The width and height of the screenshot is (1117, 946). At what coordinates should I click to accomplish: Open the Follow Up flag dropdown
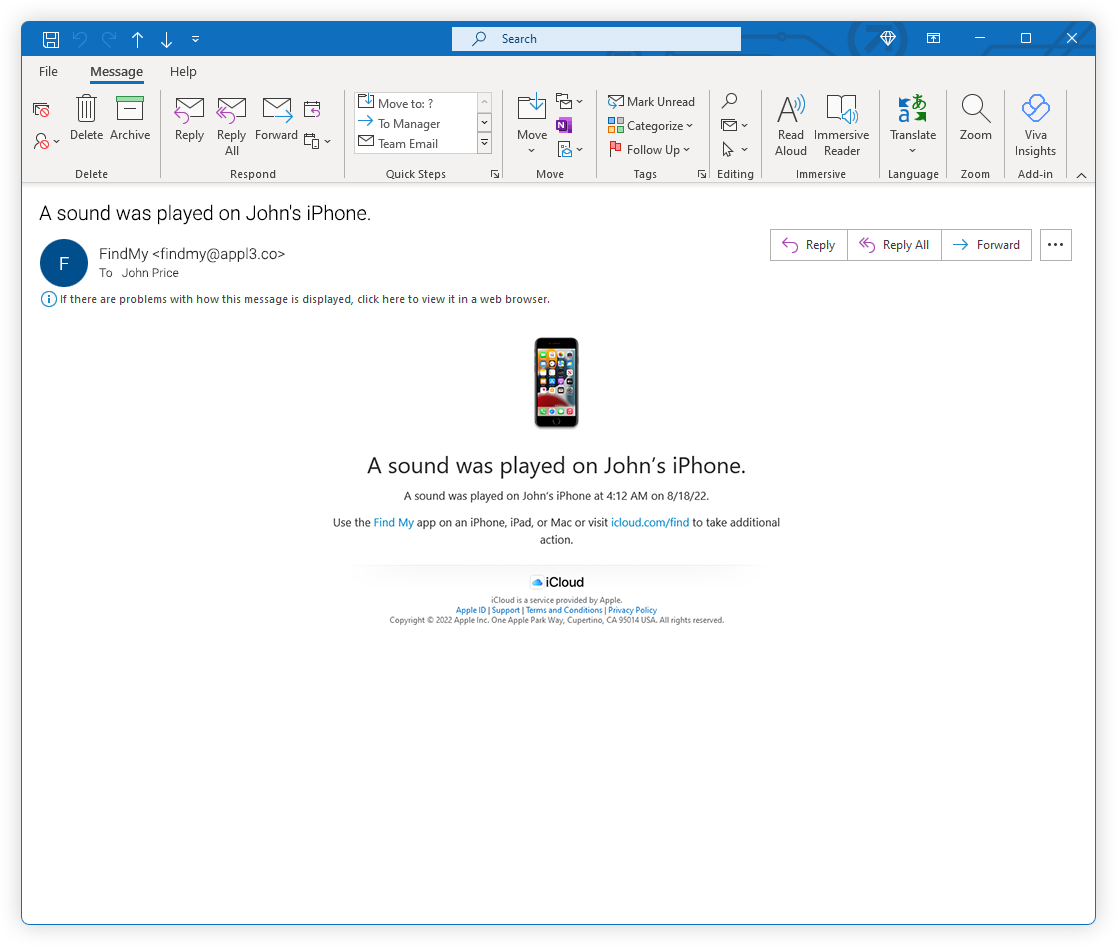[x=650, y=150]
